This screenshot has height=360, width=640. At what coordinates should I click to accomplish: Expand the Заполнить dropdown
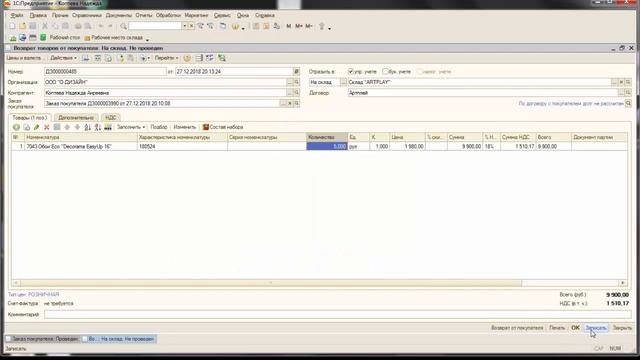[x=131, y=127]
